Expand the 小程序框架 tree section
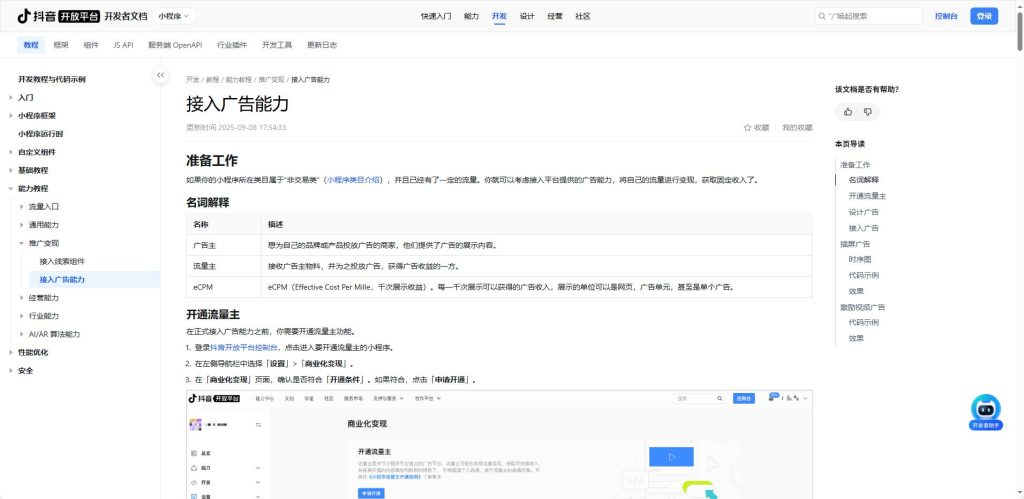This screenshot has height=499, width=1024. click(x=11, y=116)
